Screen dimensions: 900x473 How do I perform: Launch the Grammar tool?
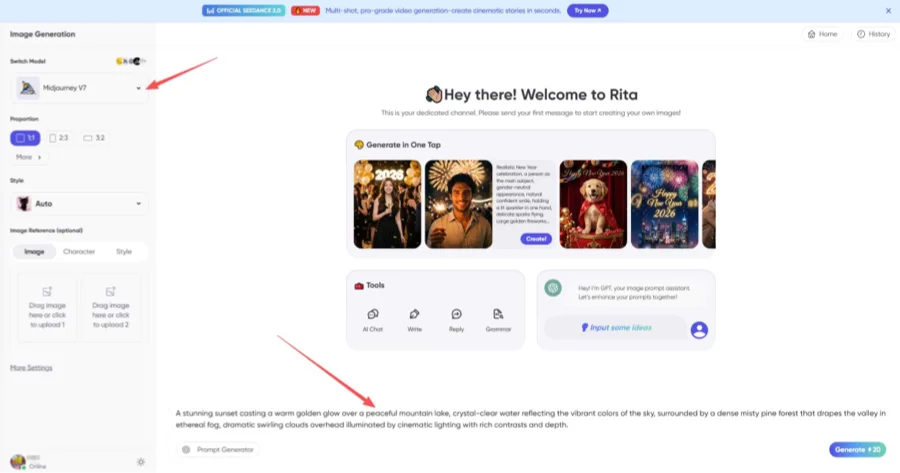click(x=498, y=320)
